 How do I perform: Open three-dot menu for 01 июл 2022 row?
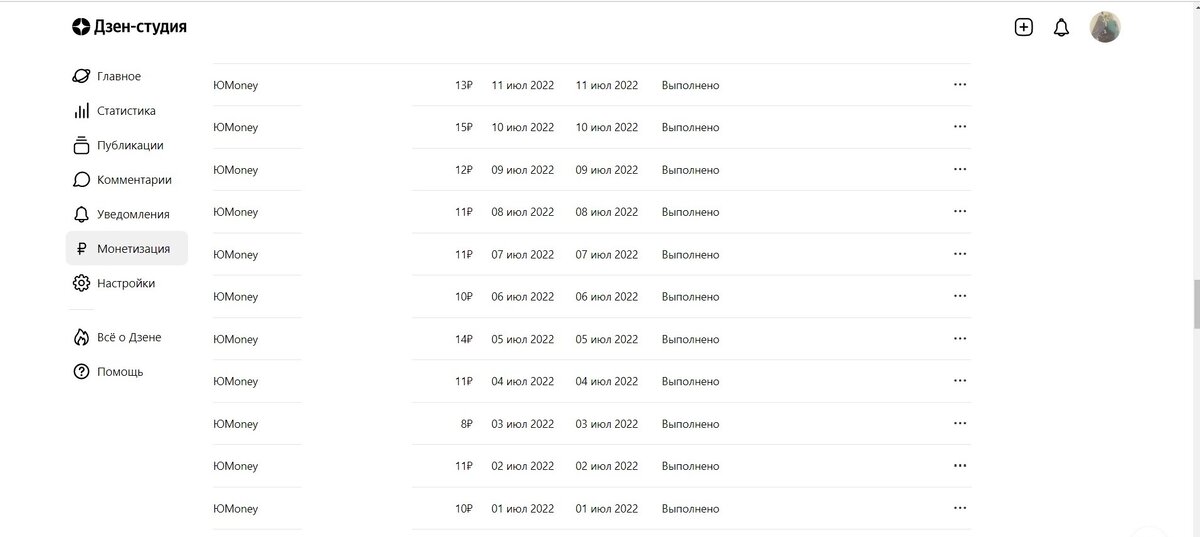960,508
